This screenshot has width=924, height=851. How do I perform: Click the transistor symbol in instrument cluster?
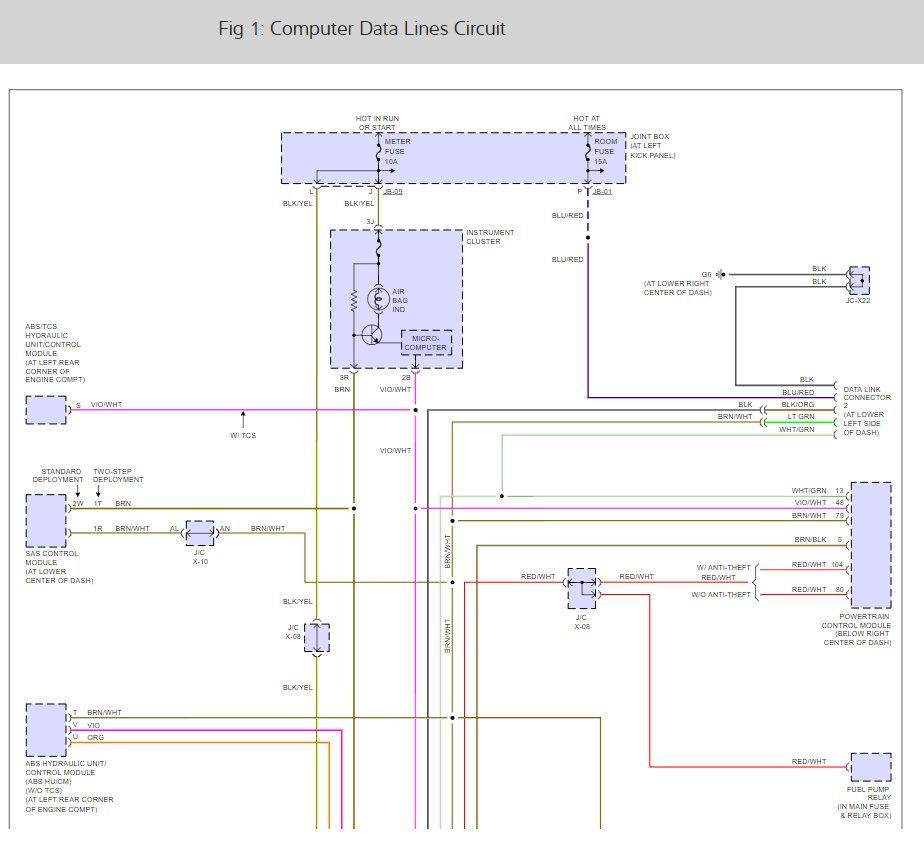click(374, 336)
